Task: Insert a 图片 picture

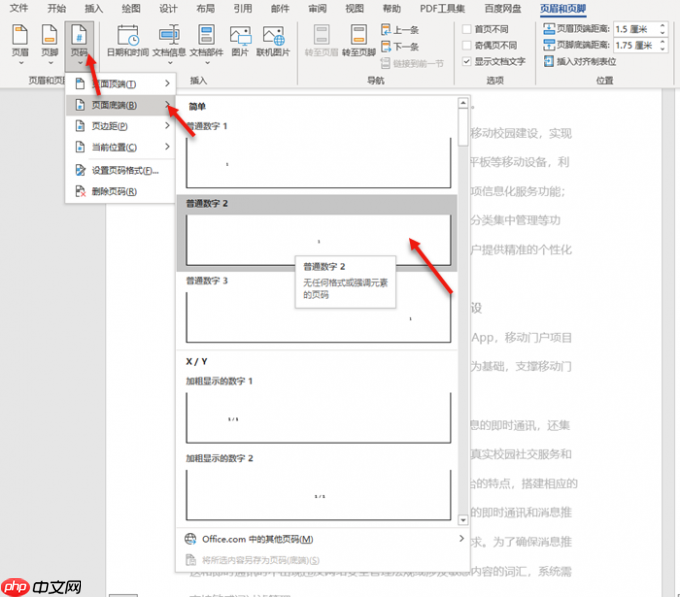Action: (x=240, y=40)
